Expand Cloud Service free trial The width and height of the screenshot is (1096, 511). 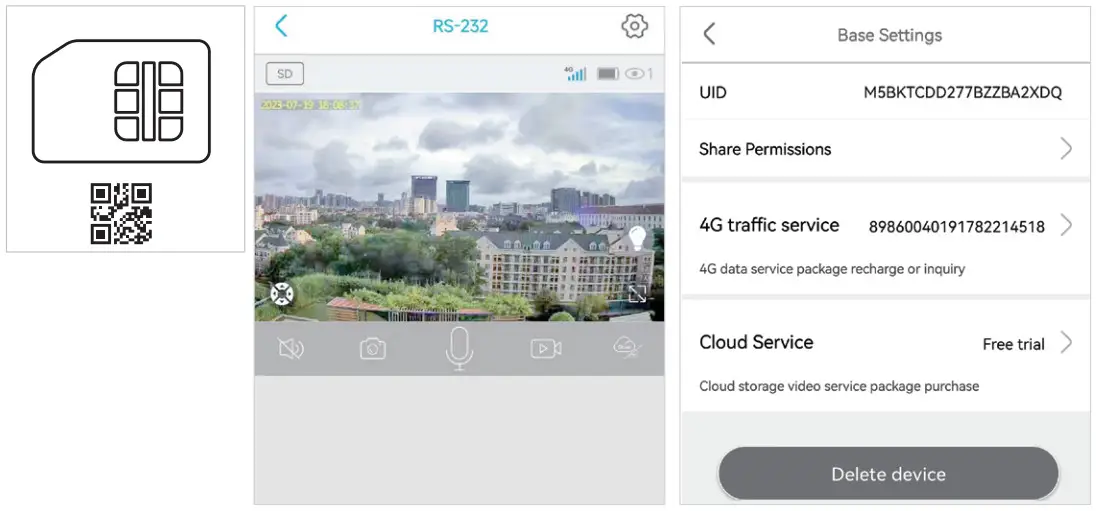(x=1065, y=343)
